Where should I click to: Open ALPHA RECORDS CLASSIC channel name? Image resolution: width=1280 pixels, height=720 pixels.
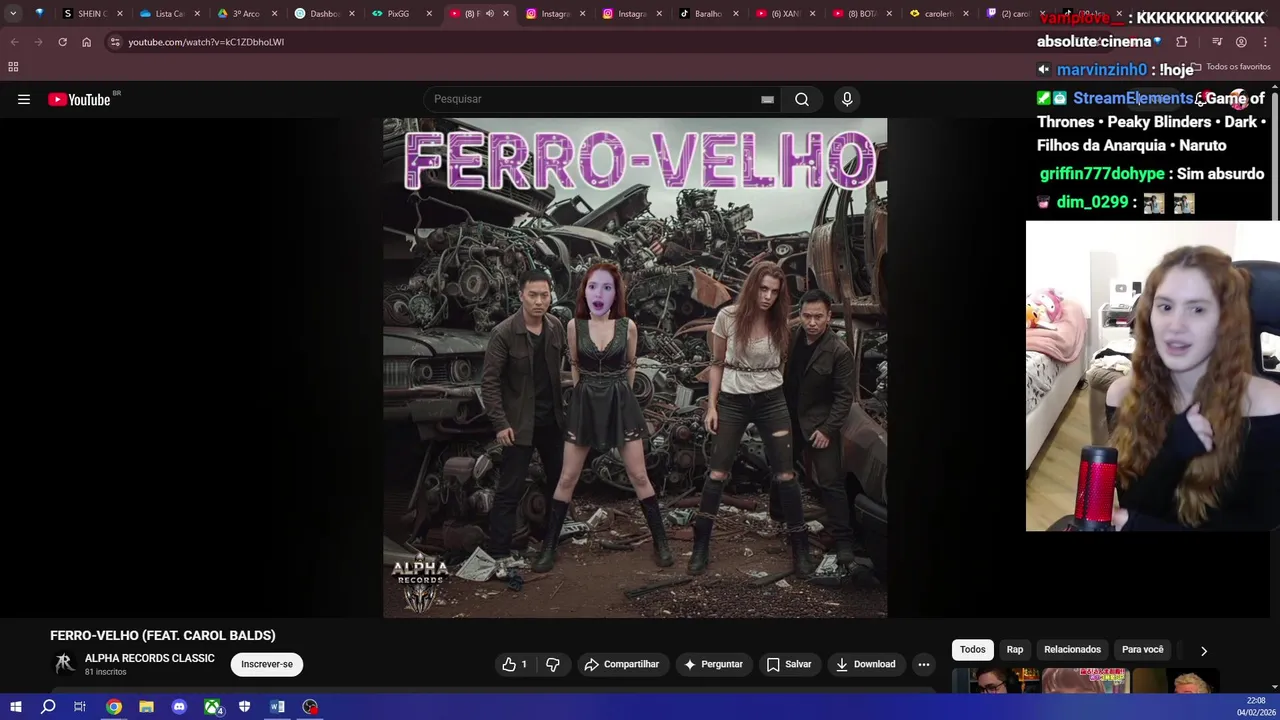tap(150, 658)
